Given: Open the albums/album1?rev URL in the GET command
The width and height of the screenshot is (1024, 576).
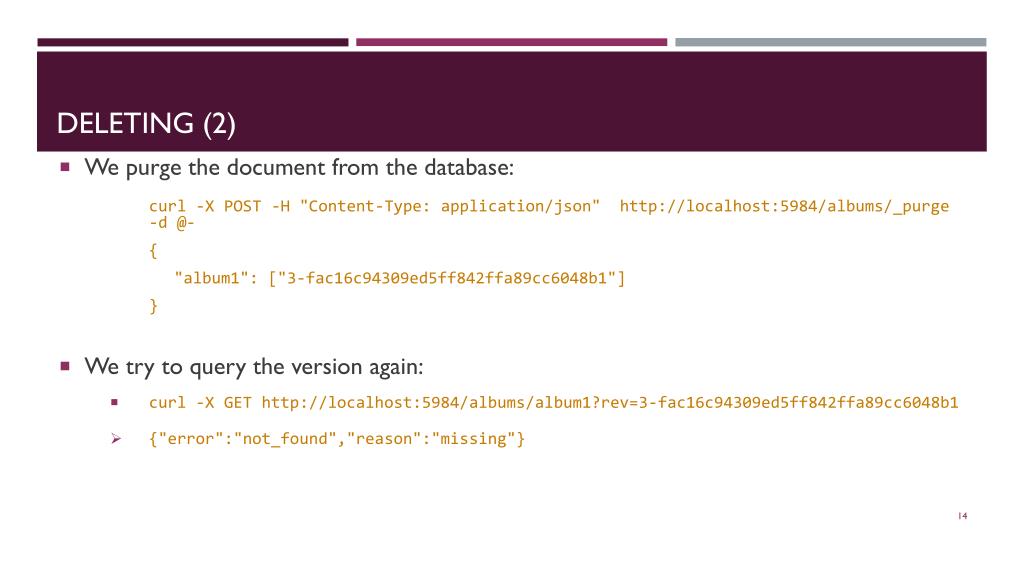Looking at the screenshot, I should [x=609, y=403].
